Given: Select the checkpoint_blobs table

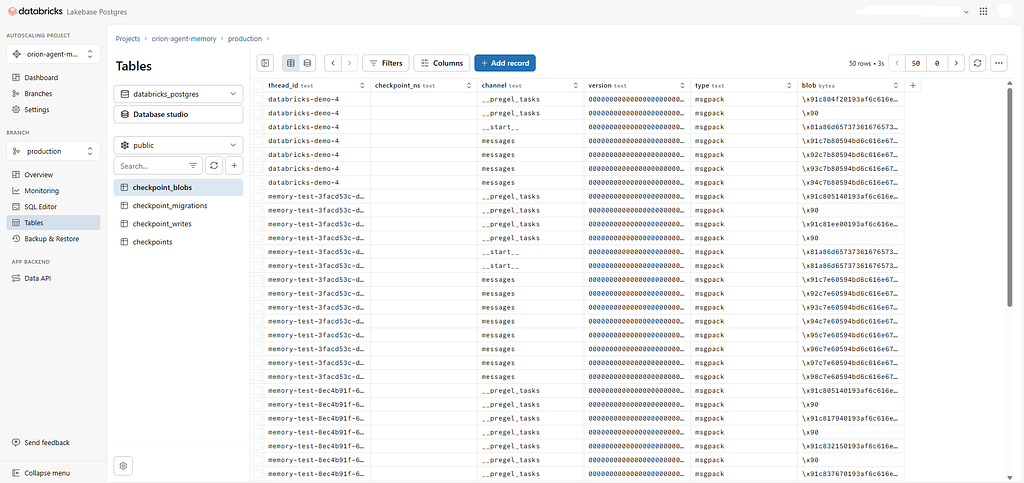Looking at the screenshot, I should 178,187.
